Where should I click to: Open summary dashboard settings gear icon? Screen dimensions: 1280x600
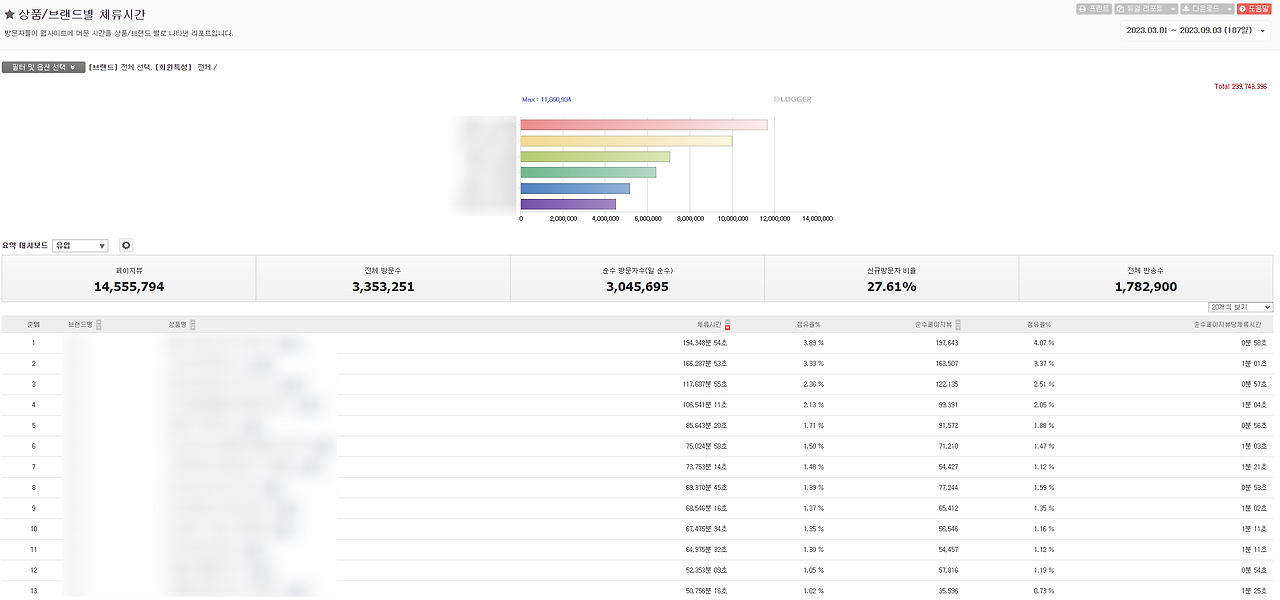(126, 245)
